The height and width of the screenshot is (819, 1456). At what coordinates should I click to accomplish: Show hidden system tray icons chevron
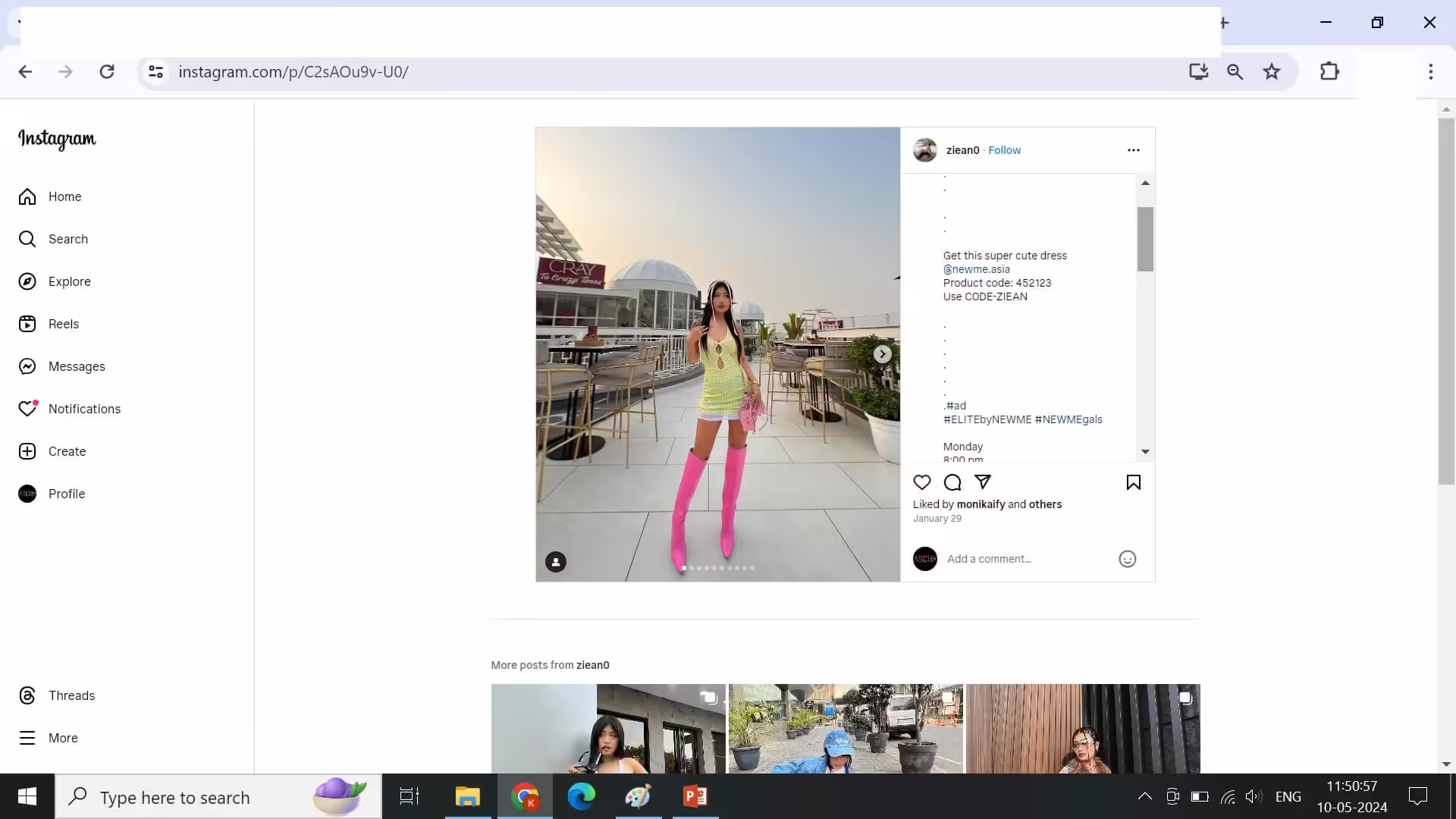click(x=1144, y=796)
